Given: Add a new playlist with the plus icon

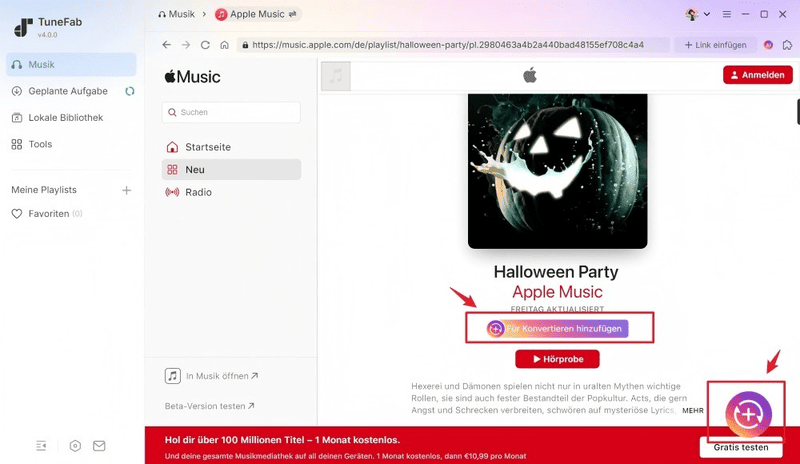Looking at the screenshot, I should click(127, 190).
